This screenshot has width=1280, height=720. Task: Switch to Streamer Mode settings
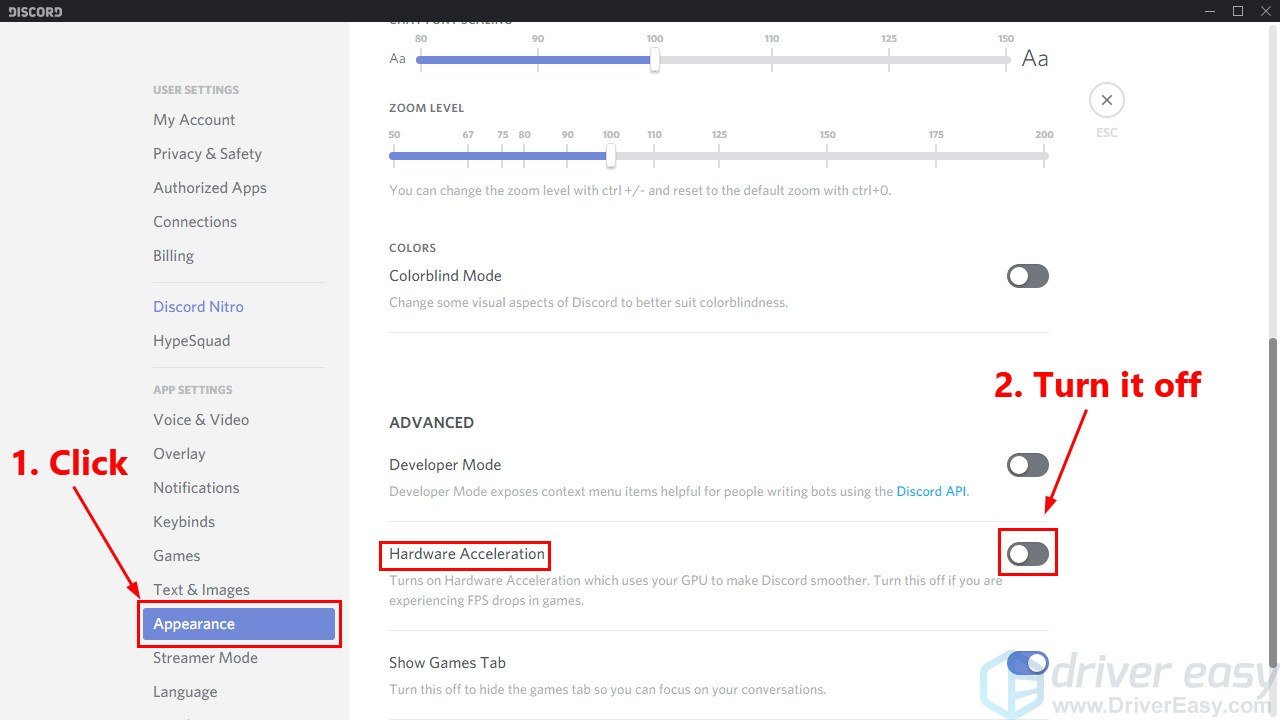tap(205, 658)
